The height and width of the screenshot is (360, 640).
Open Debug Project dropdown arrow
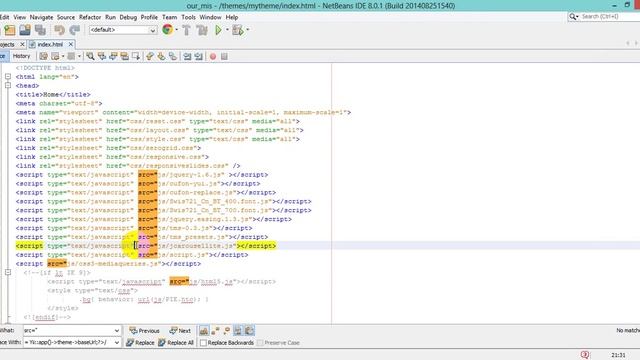(x=247, y=30)
